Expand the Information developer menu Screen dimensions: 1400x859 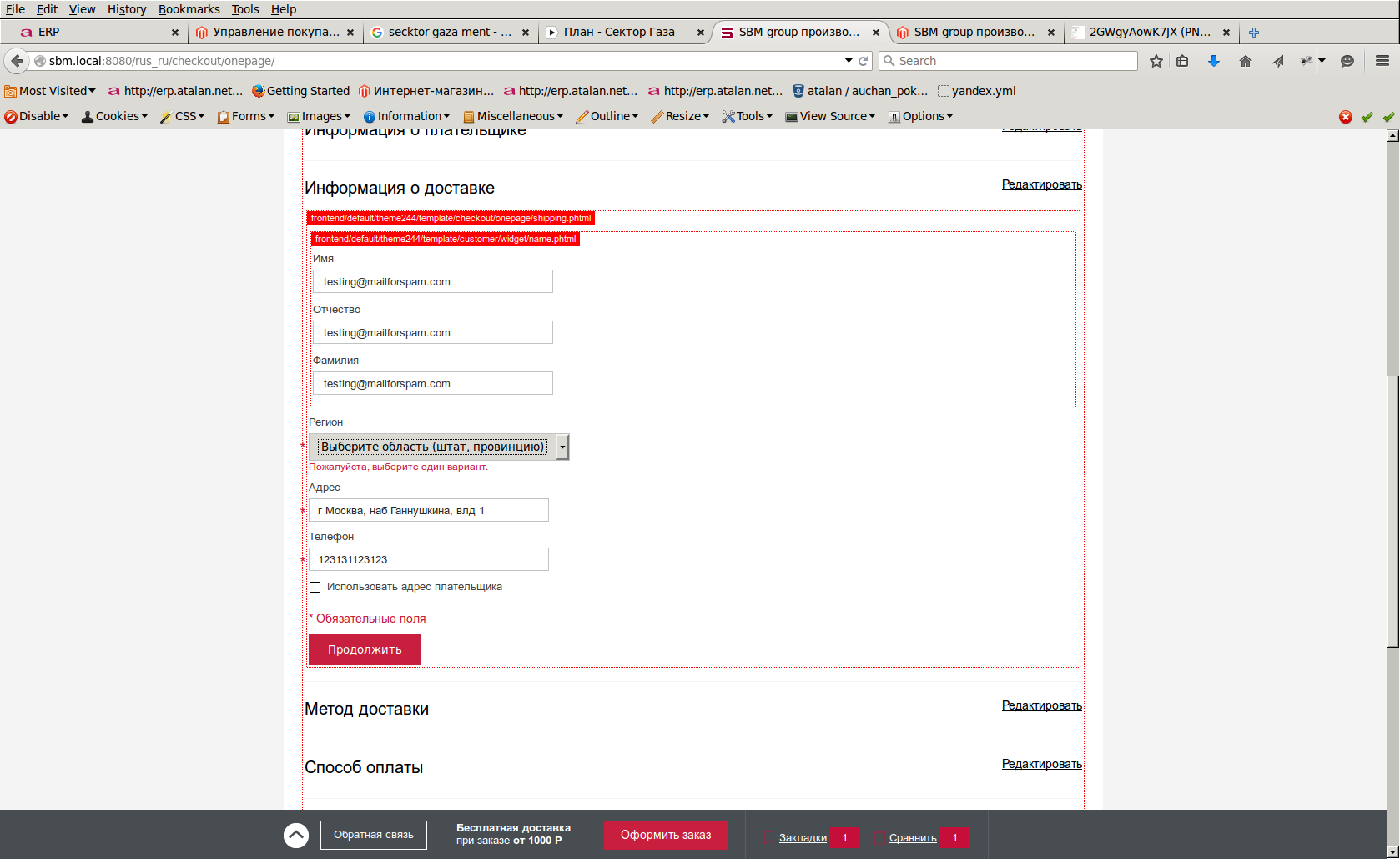pos(407,116)
